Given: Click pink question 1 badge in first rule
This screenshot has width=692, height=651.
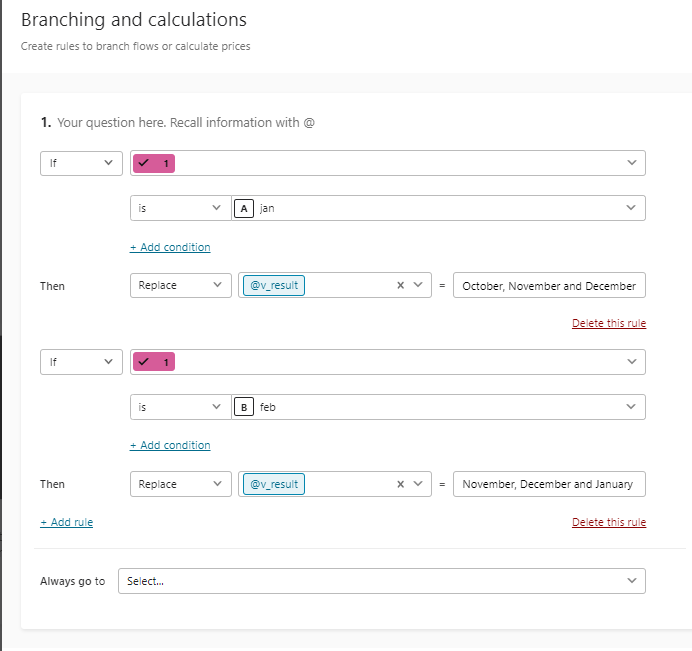Looking at the screenshot, I should 154,163.
